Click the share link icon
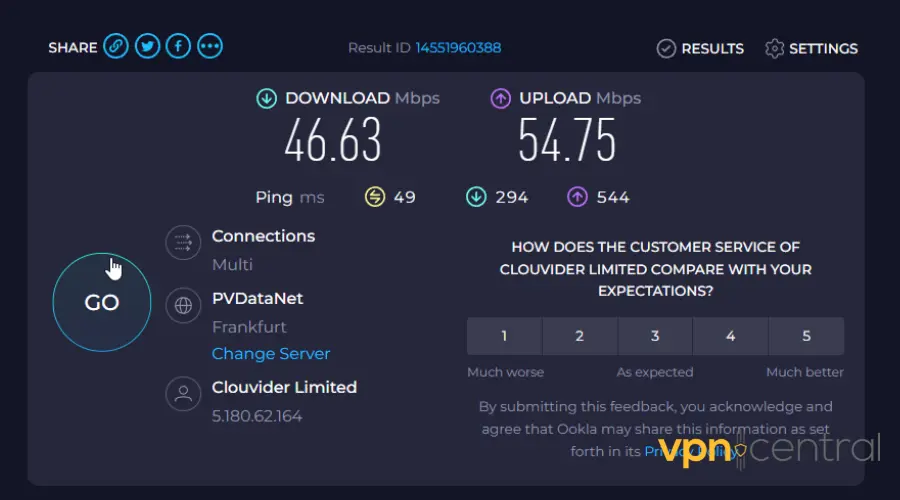This screenshot has width=900, height=500. tap(116, 47)
